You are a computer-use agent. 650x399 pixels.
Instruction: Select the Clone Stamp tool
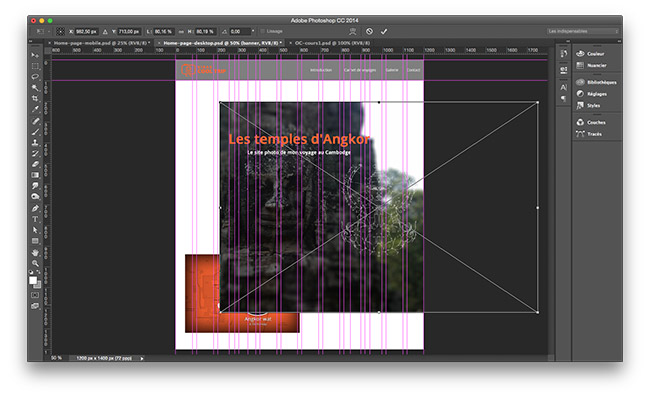click(35, 143)
